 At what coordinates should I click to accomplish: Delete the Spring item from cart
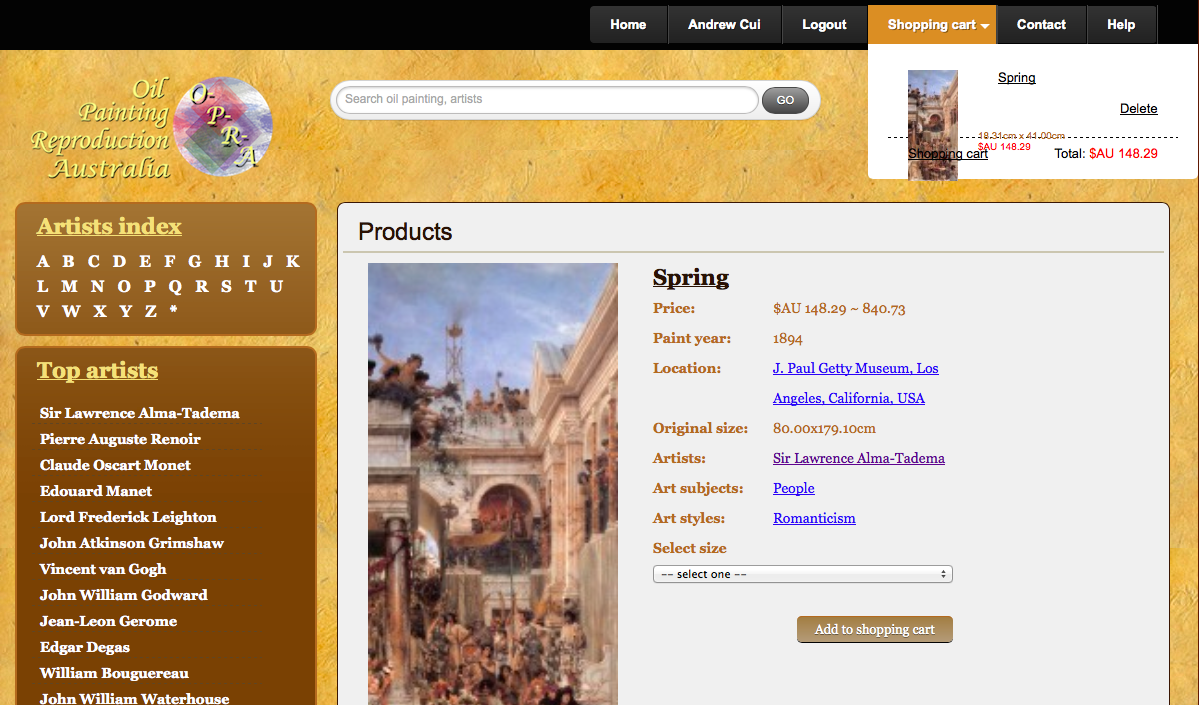click(x=1138, y=109)
